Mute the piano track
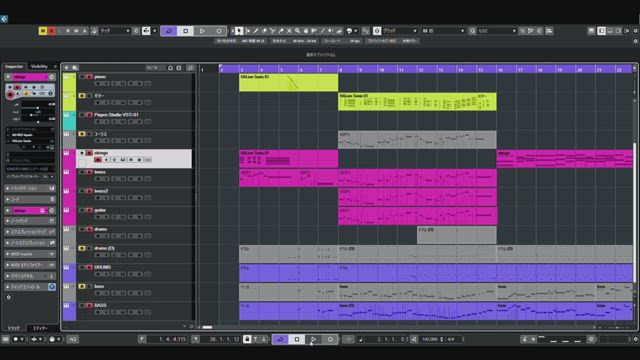Viewport: 640px width, 360px height. coord(82,77)
